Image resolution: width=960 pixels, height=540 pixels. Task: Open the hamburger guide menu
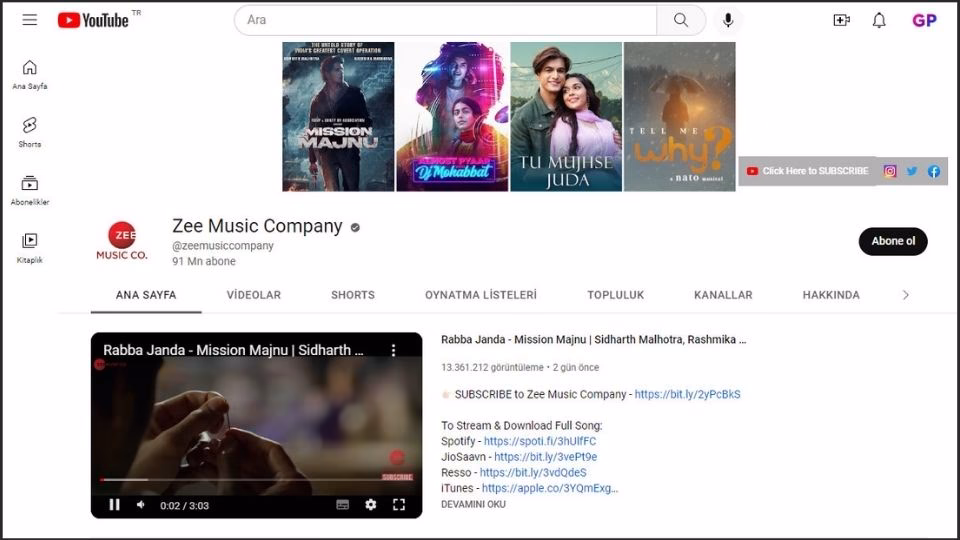tap(29, 20)
